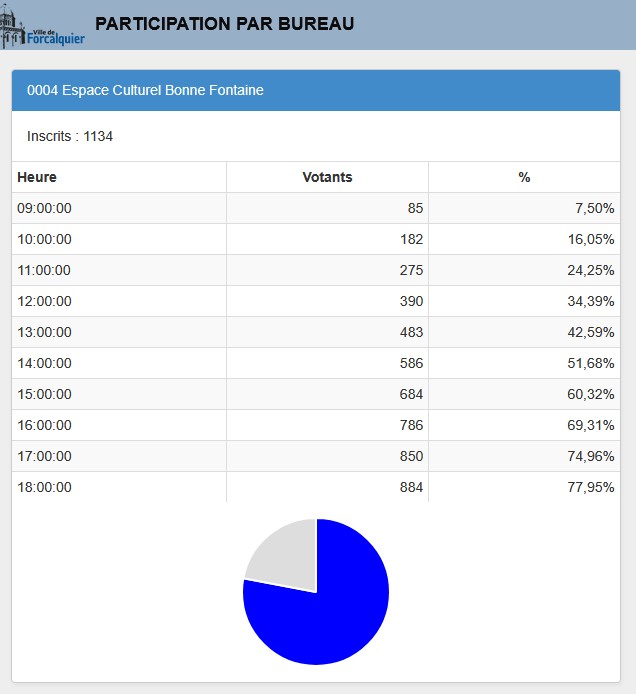Click the 60,32% percentage cell
The height and width of the screenshot is (694, 636).
(591, 394)
